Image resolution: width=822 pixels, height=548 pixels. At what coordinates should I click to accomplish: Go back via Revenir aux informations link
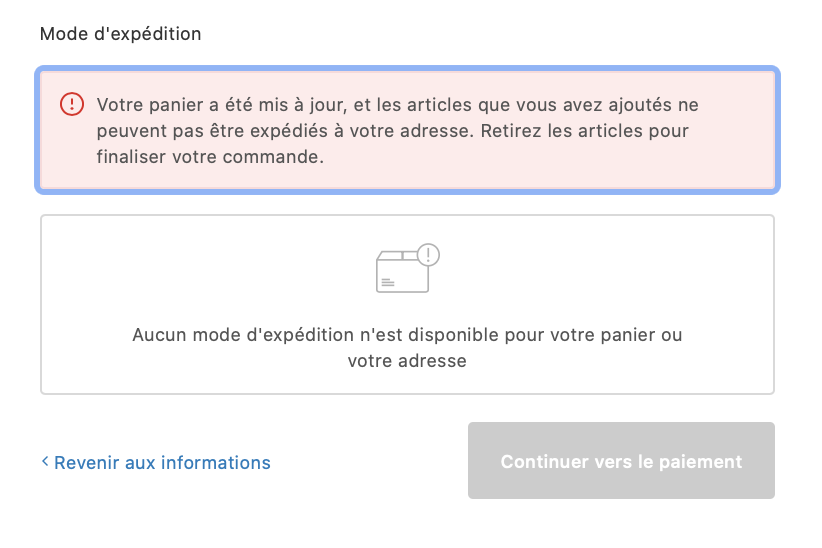point(162,462)
